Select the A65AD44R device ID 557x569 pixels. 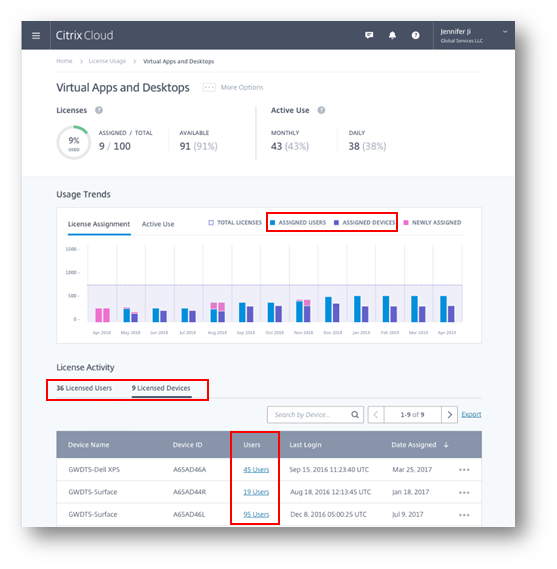click(x=189, y=492)
